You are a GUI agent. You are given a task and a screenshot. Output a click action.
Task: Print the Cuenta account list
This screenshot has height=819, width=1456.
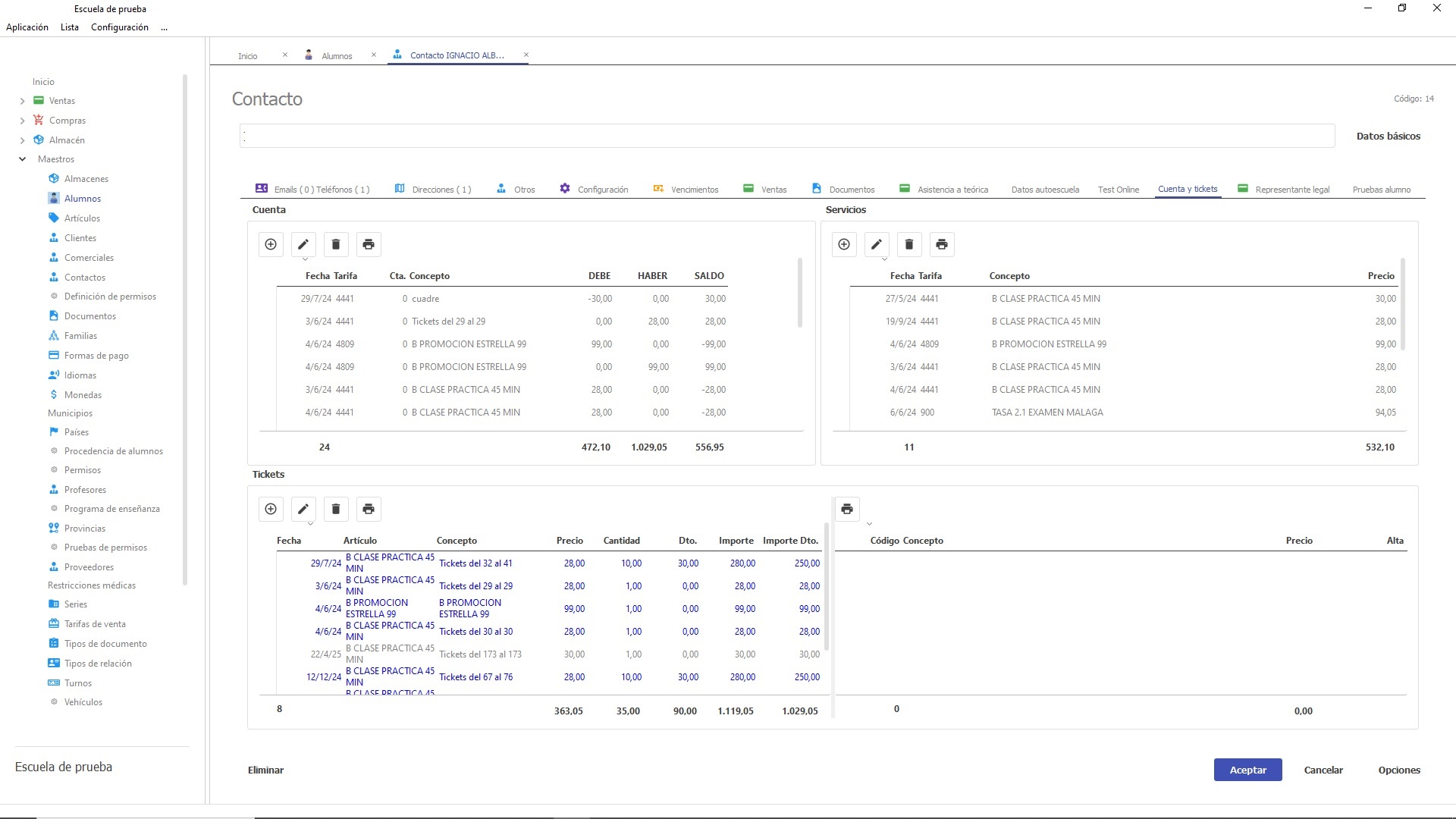(x=369, y=244)
